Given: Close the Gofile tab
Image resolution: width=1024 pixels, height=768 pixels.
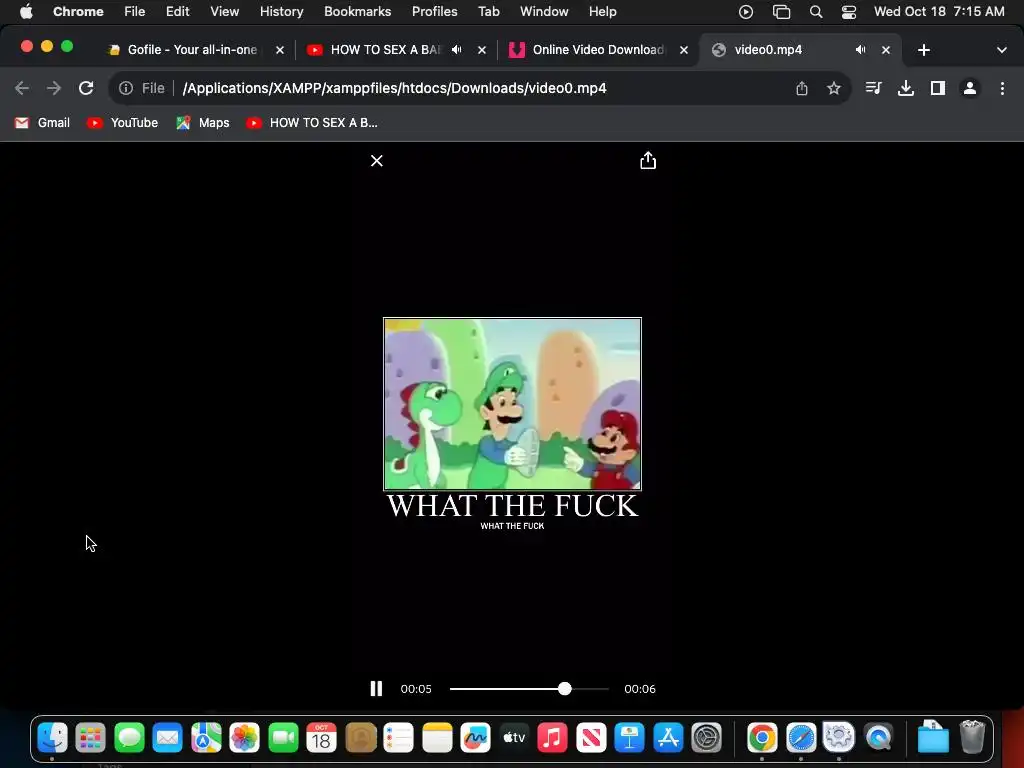Looking at the screenshot, I should [x=280, y=50].
